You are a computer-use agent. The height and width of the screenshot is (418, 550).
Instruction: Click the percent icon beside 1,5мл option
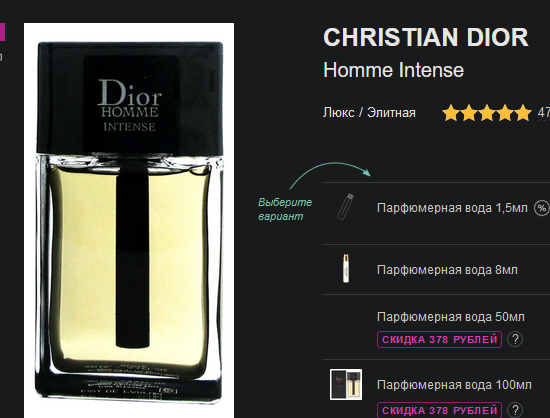coord(542,208)
